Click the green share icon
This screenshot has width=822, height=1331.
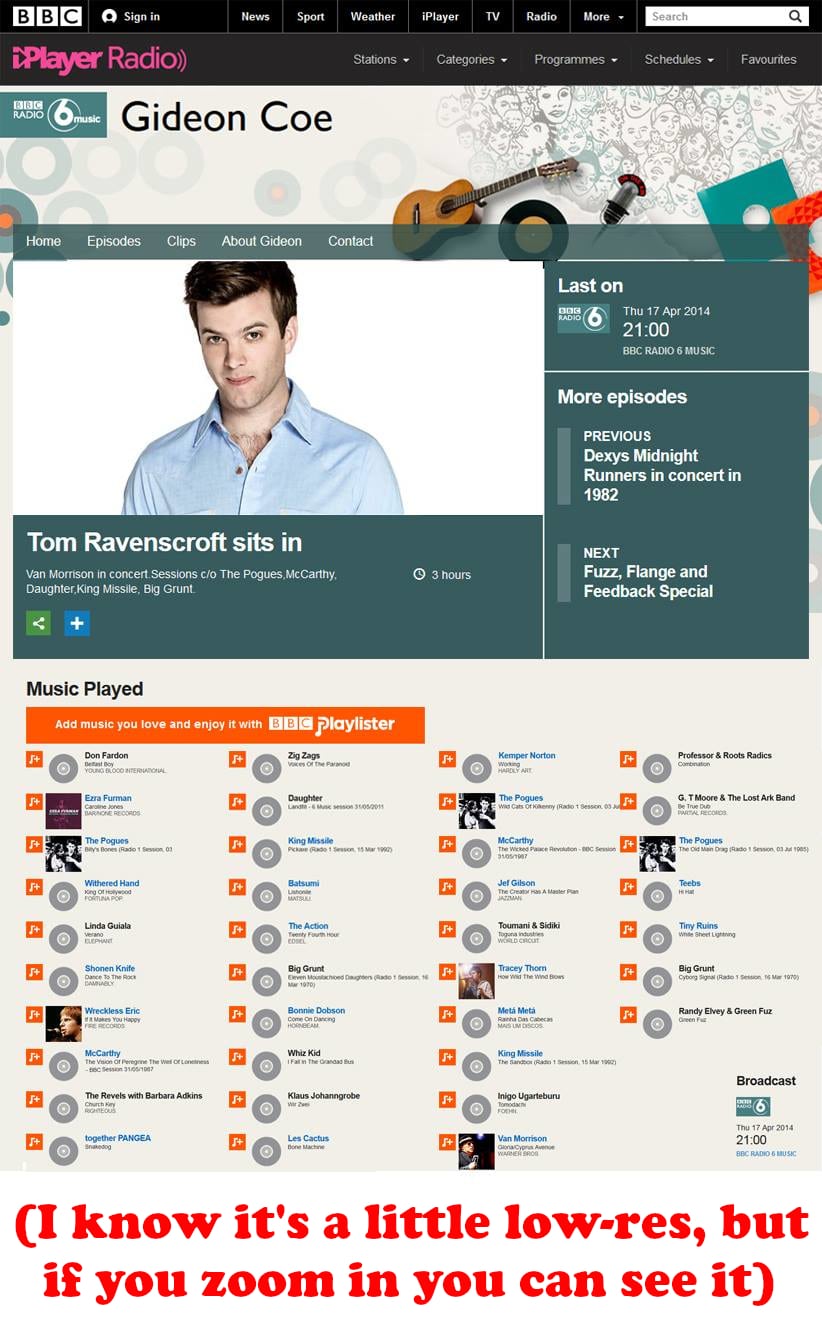coord(38,623)
